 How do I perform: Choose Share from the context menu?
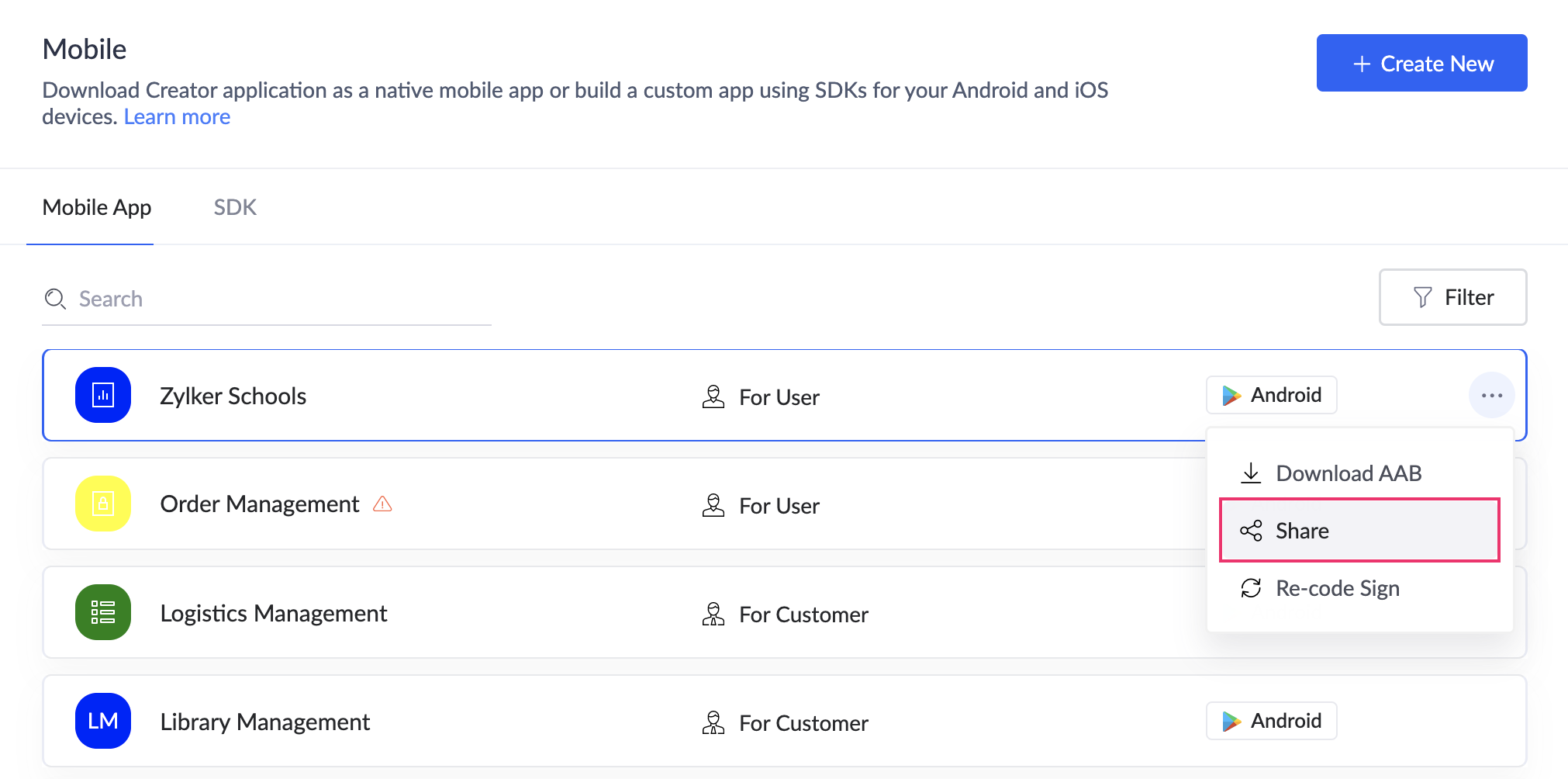[x=1359, y=531]
